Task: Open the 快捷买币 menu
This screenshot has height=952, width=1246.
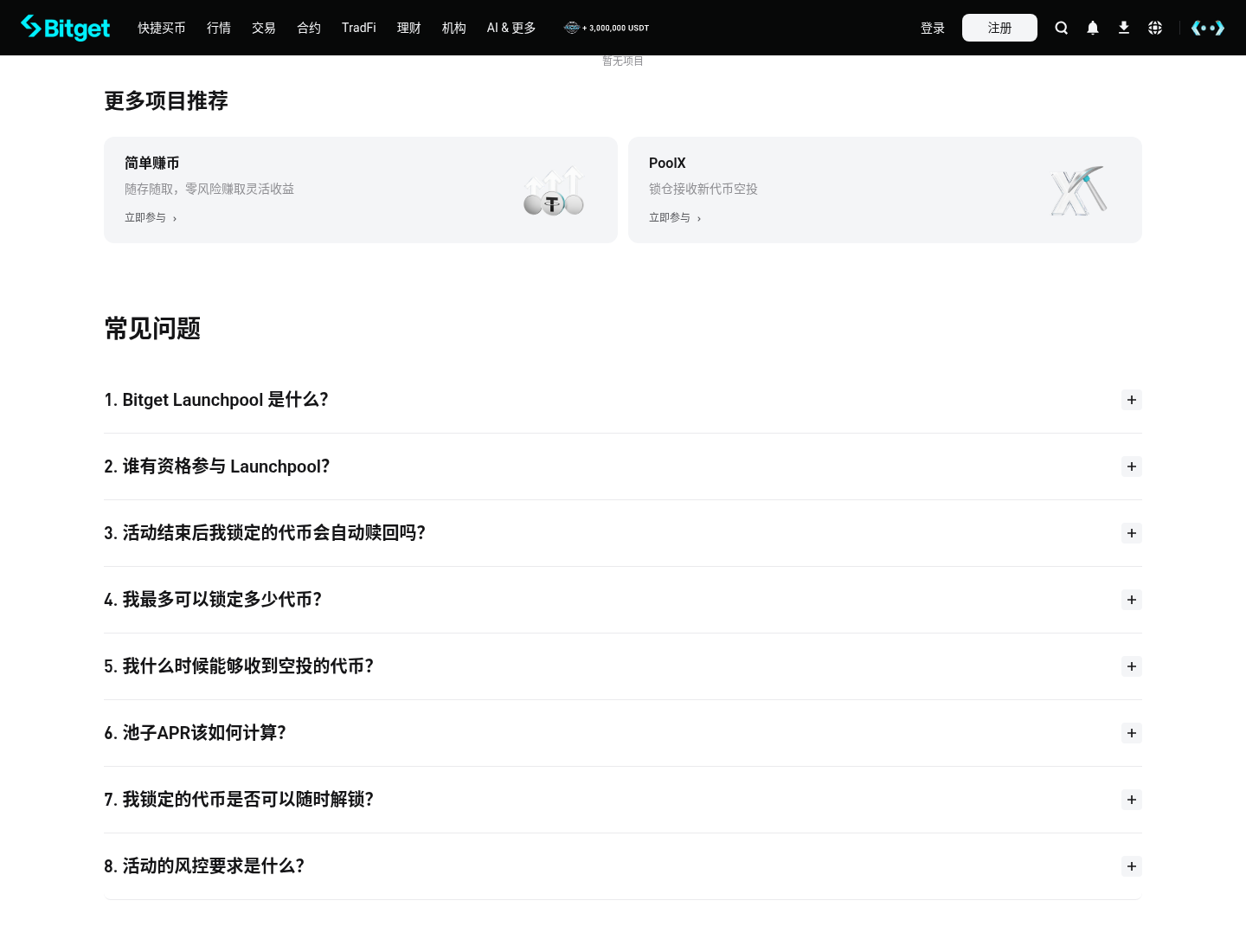Action: click(162, 28)
